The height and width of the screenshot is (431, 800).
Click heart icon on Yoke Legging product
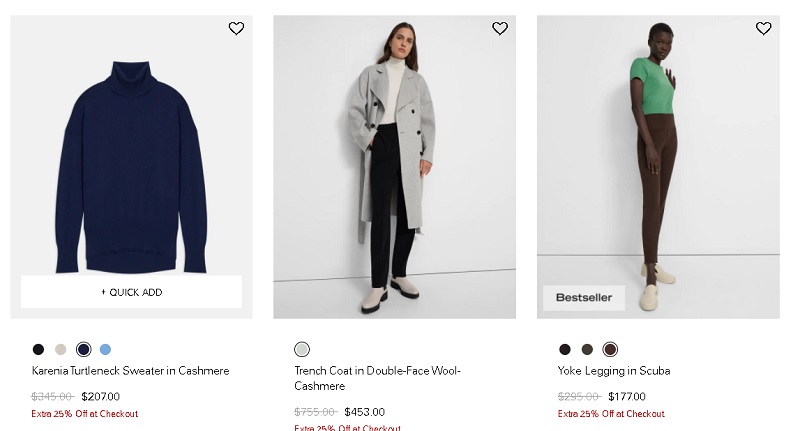pos(763,29)
